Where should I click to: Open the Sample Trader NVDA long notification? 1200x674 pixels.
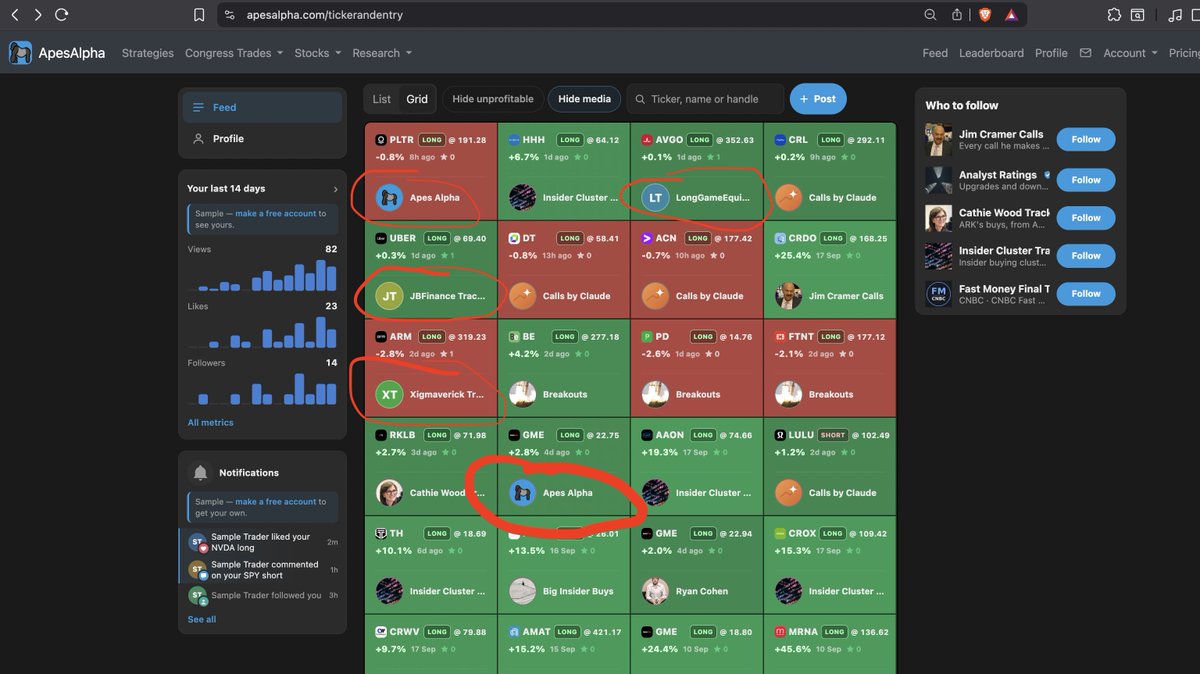click(262, 542)
